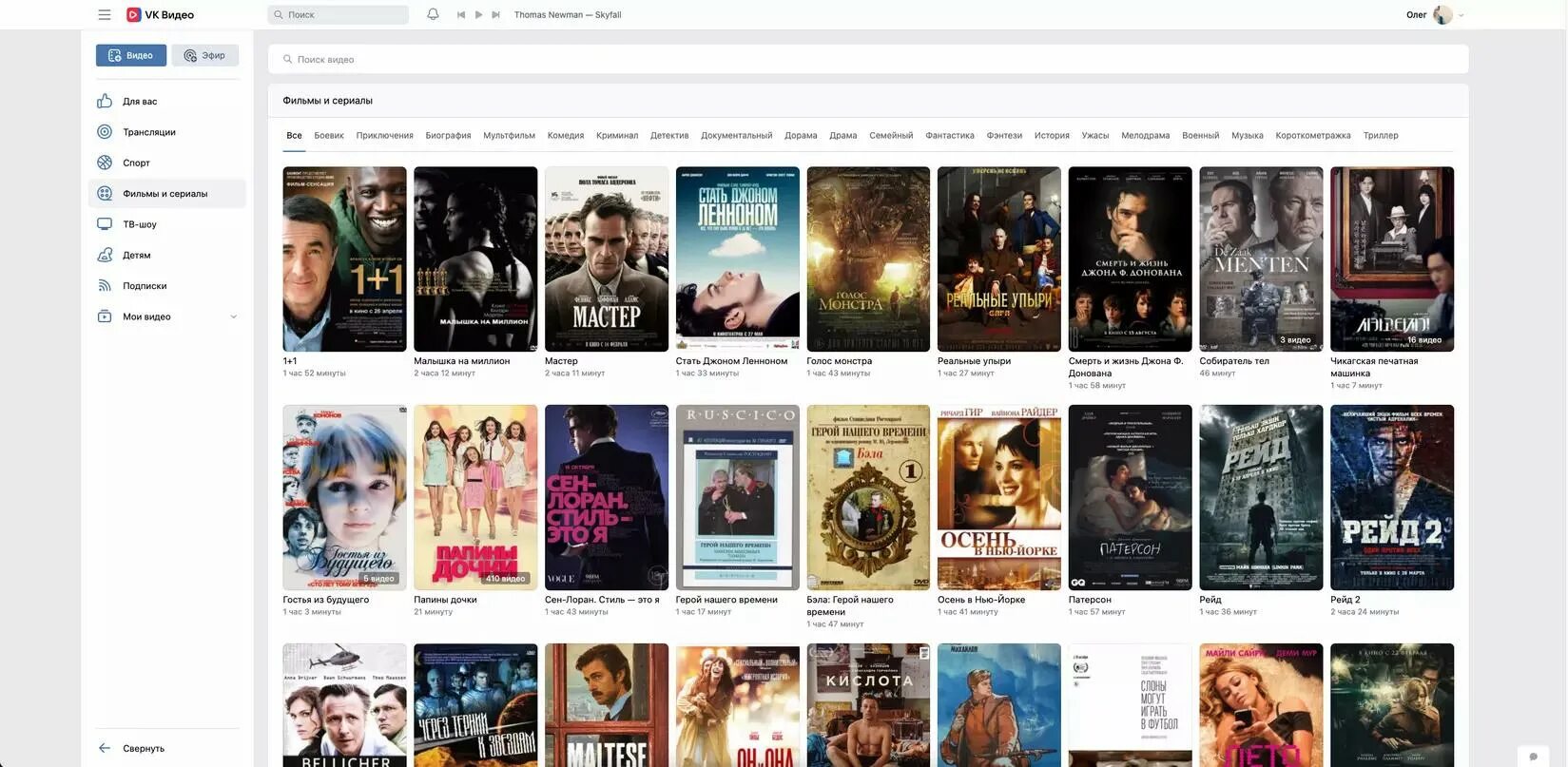1568x767 pixels.
Task: Select the Мелодрама genre tab
Action: click(1146, 135)
